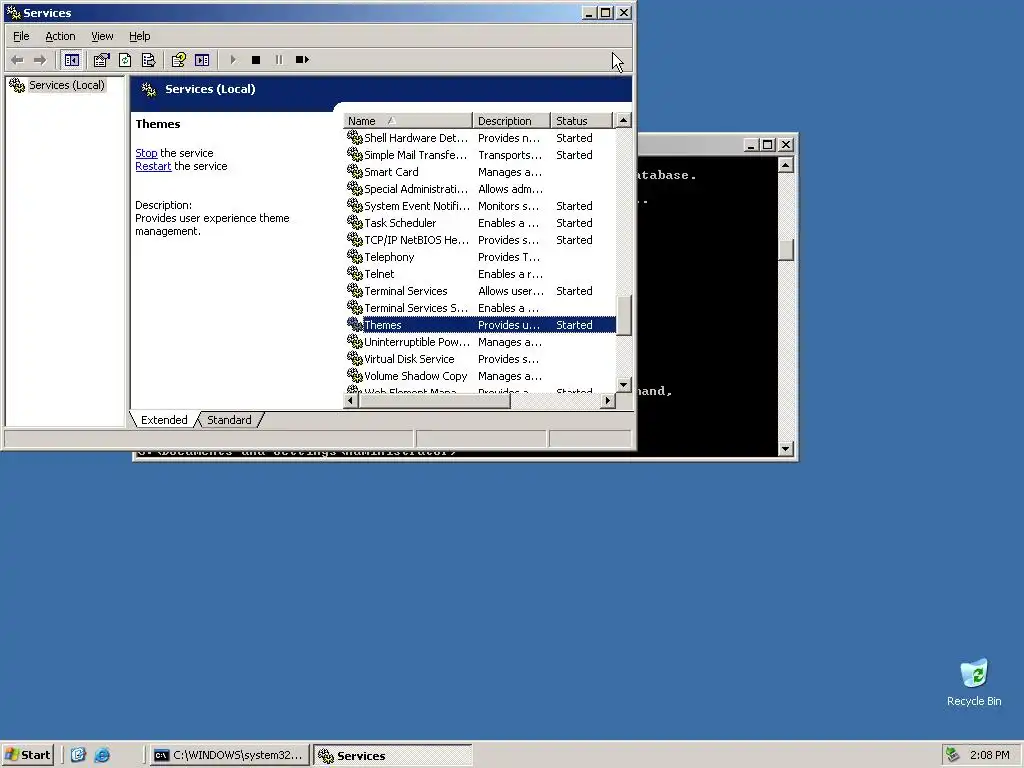Click services list horizontal scroll right arrow
This screenshot has width=1024, height=768.
pyautogui.click(x=608, y=400)
